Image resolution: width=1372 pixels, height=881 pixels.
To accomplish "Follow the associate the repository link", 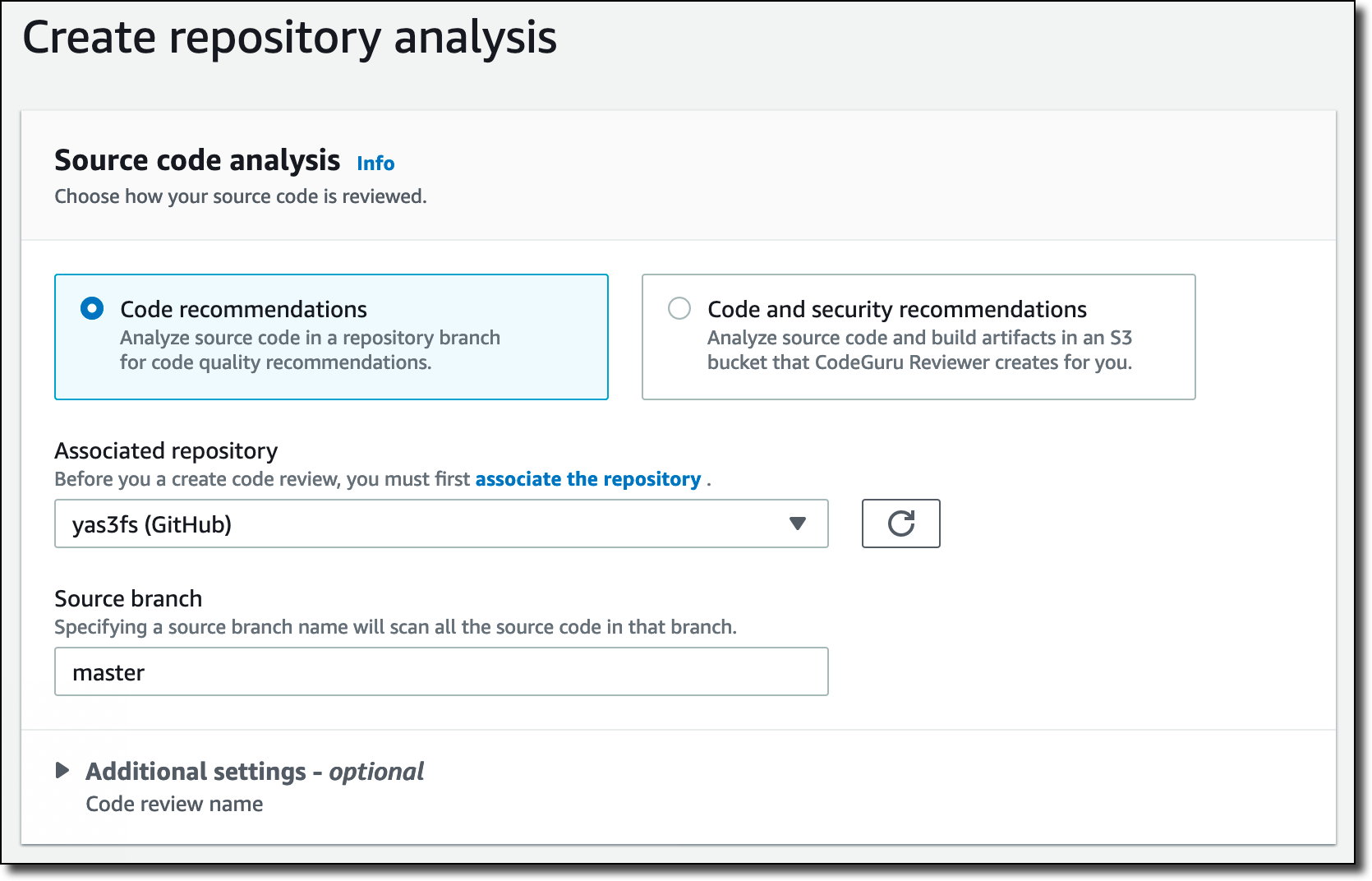I will (x=587, y=479).
